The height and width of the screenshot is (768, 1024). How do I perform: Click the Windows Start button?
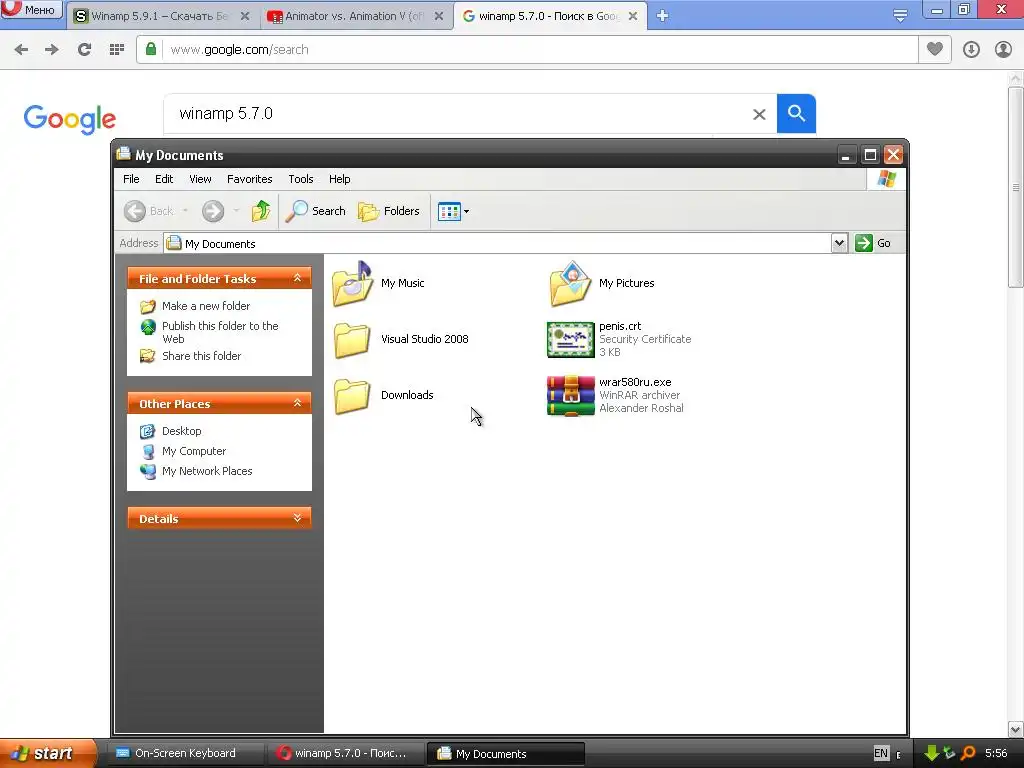[x=48, y=753]
